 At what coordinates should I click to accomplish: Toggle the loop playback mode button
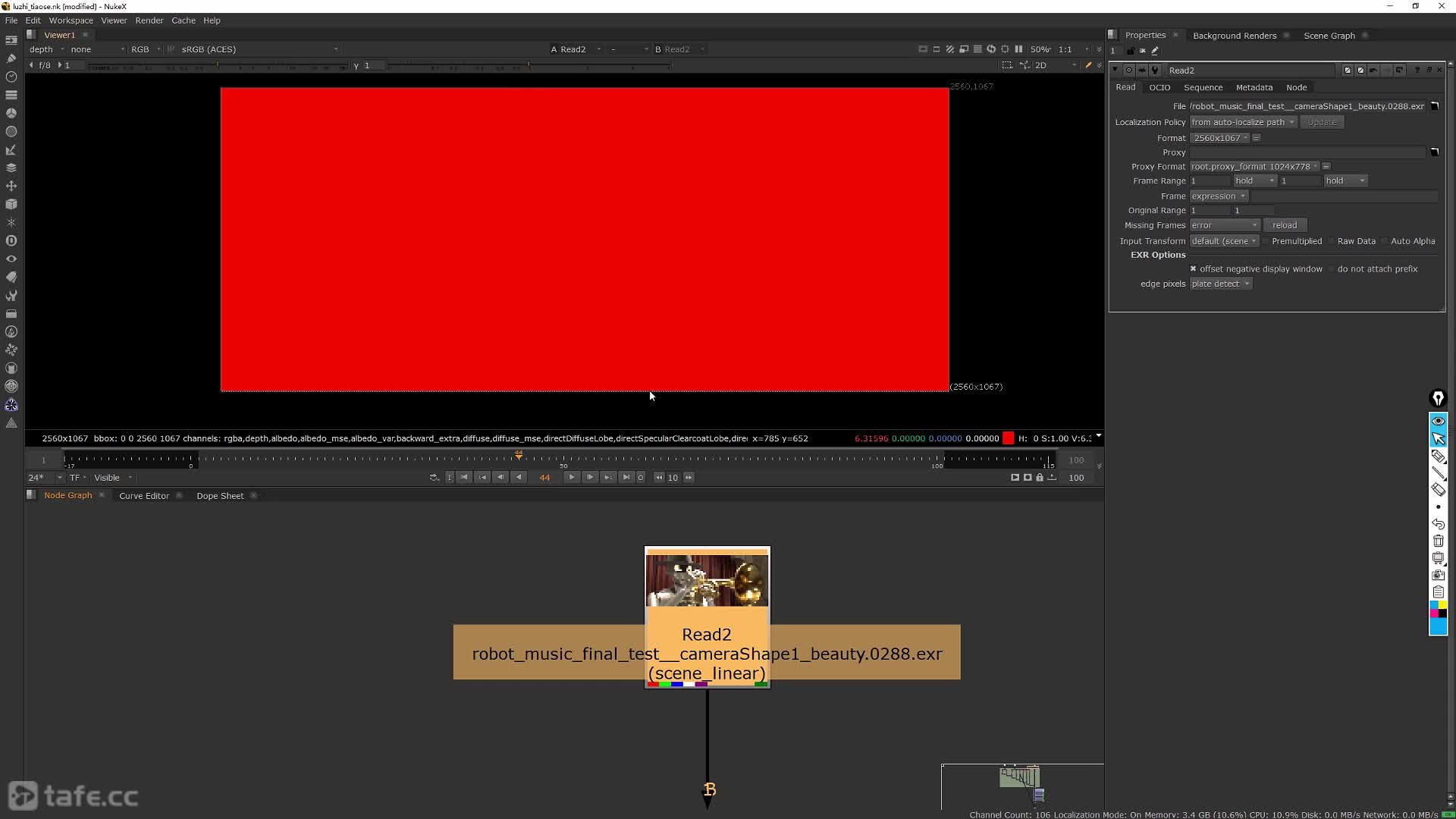pyautogui.click(x=434, y=478)
